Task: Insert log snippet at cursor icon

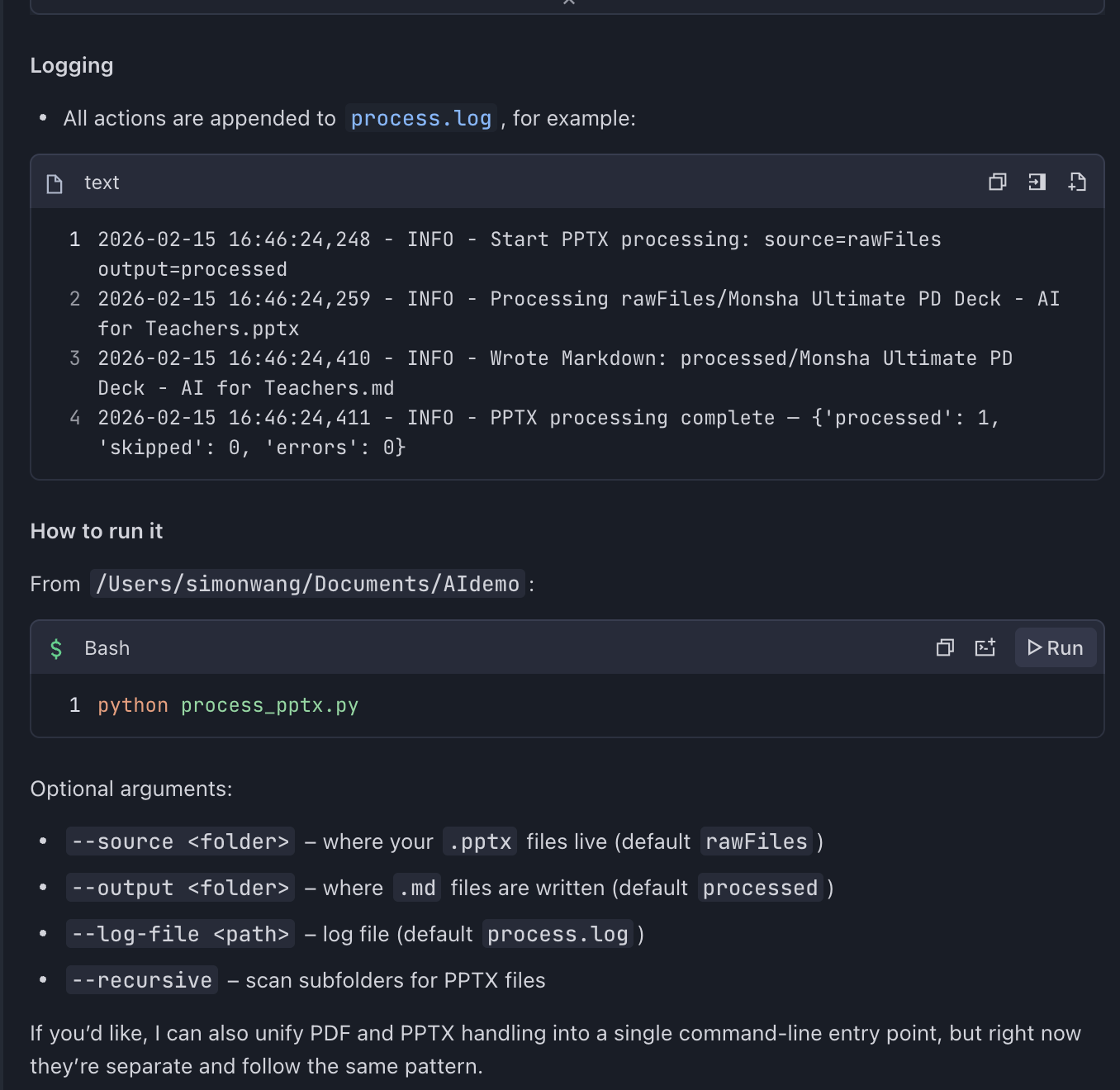Action: tap(1037, 182)
